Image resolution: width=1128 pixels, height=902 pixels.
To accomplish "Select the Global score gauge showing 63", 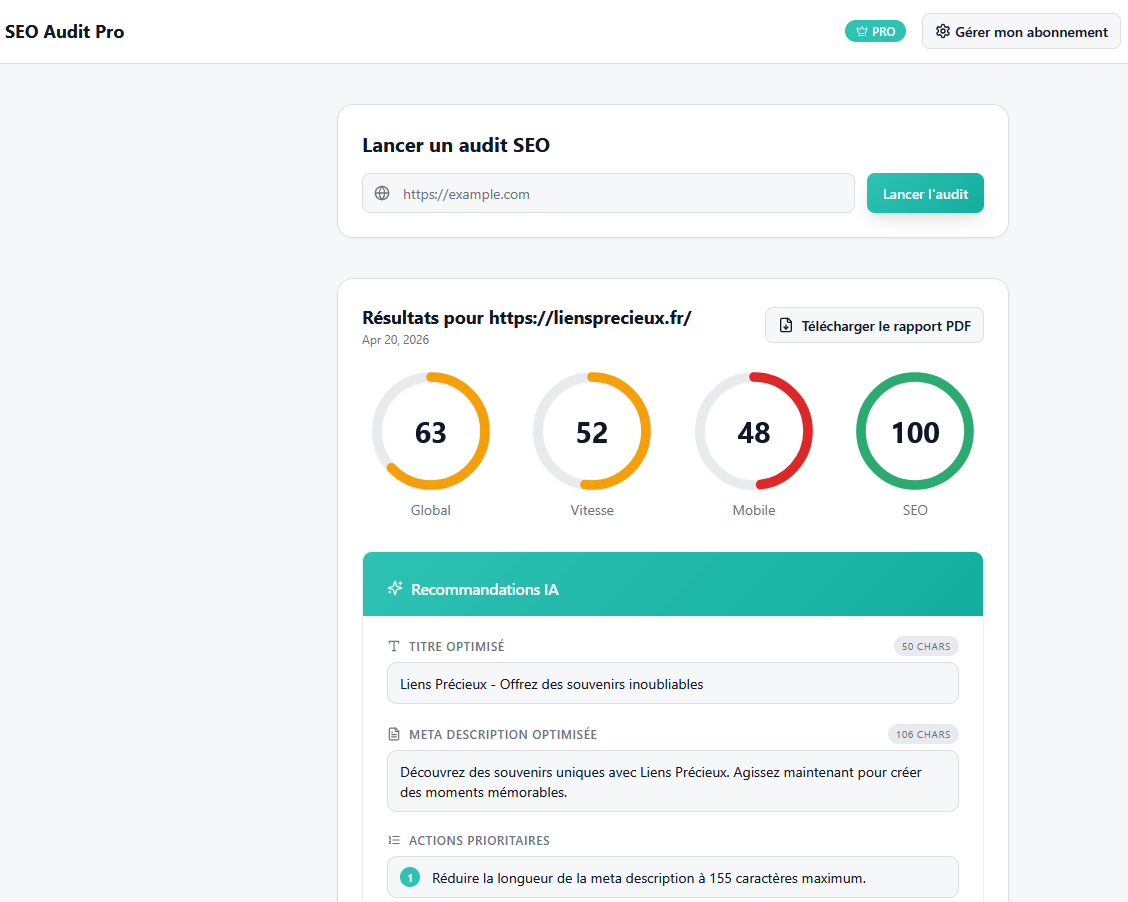I will (431, 431).
